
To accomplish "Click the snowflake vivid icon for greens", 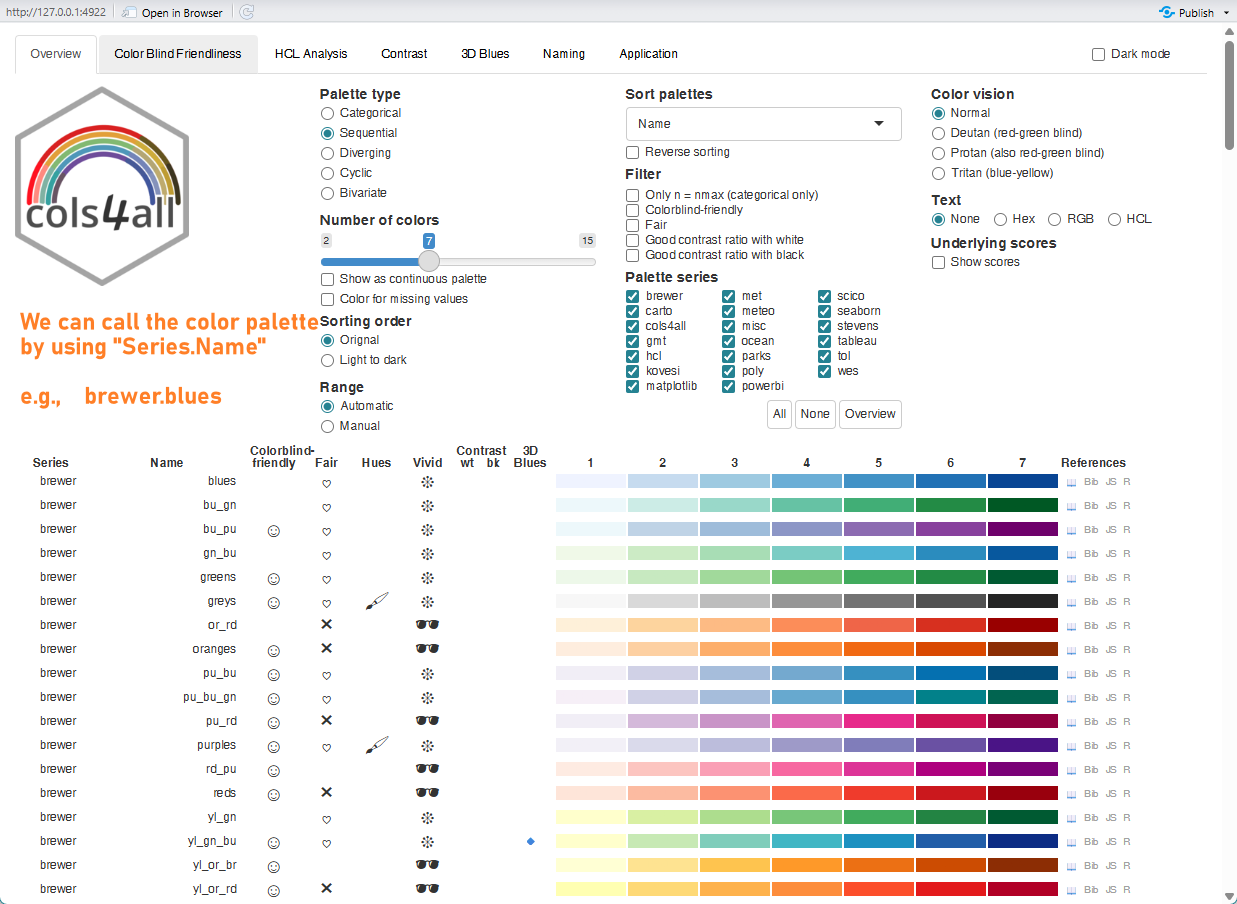I will 427,578.
